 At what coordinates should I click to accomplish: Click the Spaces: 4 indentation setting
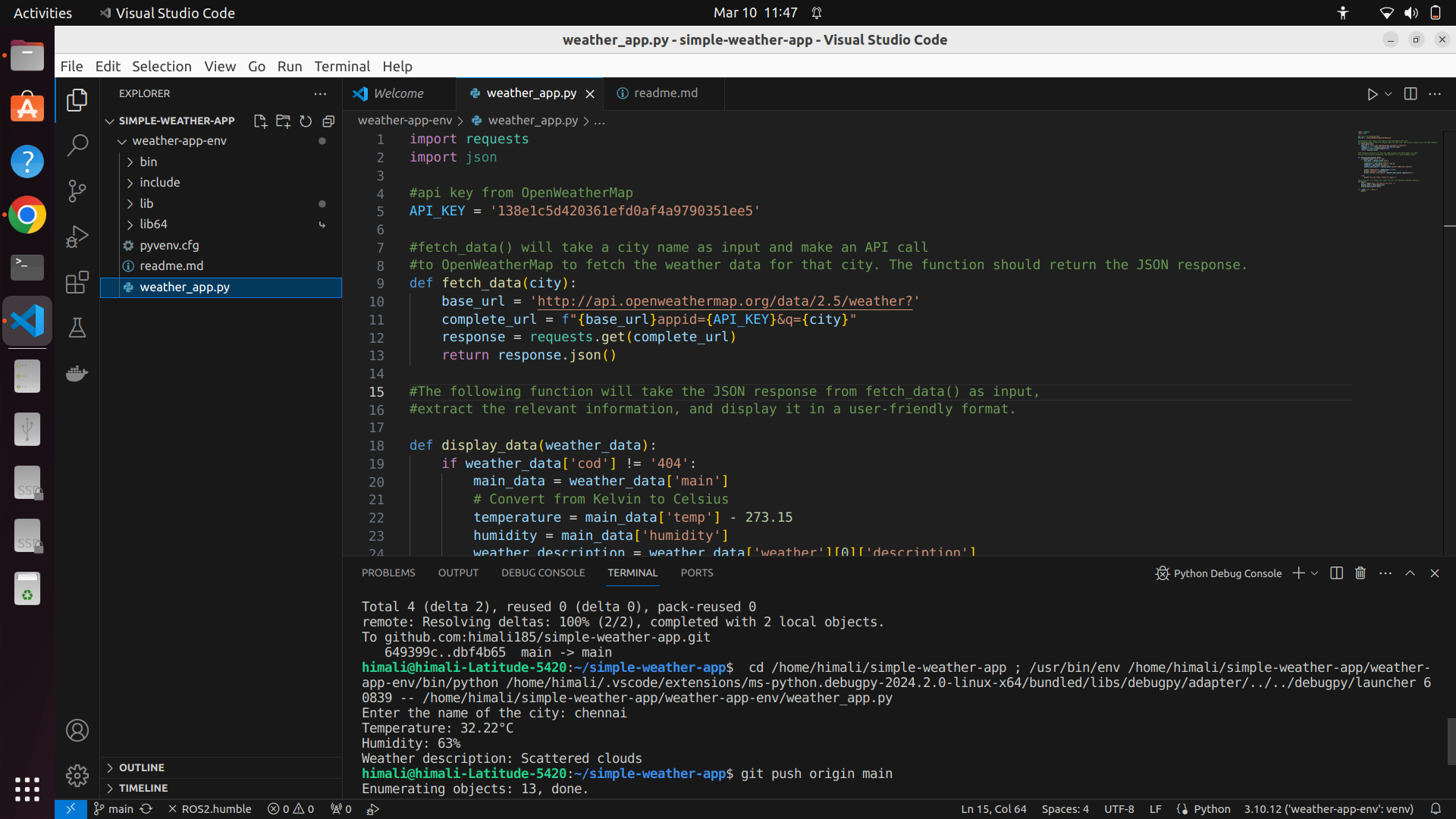(1065, 809)
